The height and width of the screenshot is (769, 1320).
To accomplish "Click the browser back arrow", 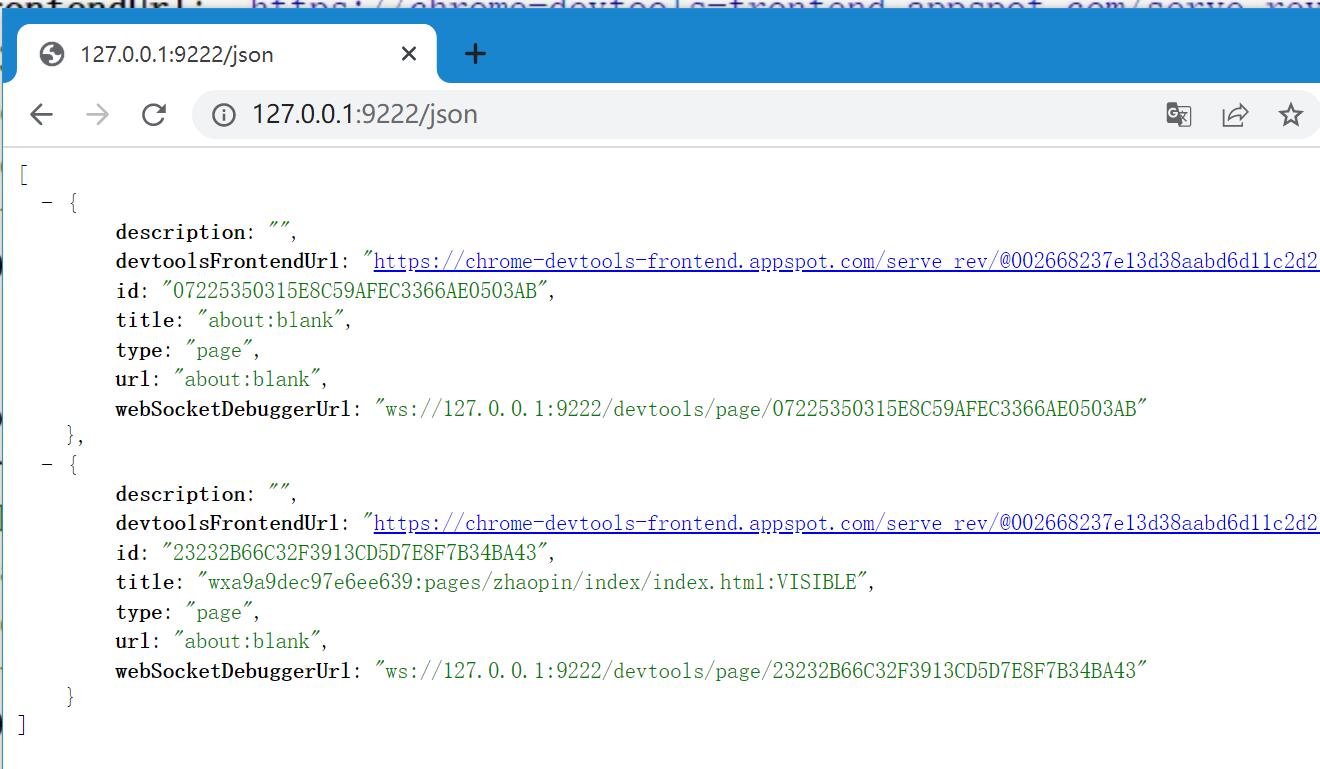I will coord(41,114).
